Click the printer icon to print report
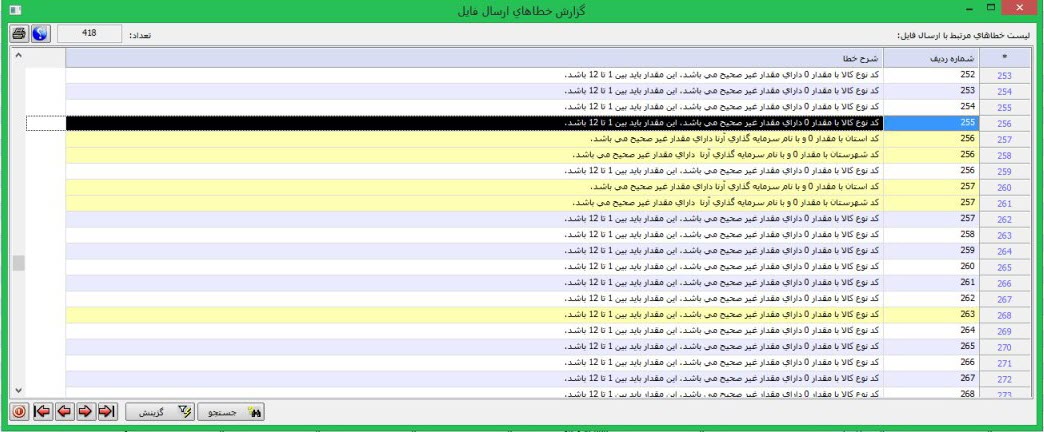The width and height of the screenshot is (1044, 432). click(19, 34)
